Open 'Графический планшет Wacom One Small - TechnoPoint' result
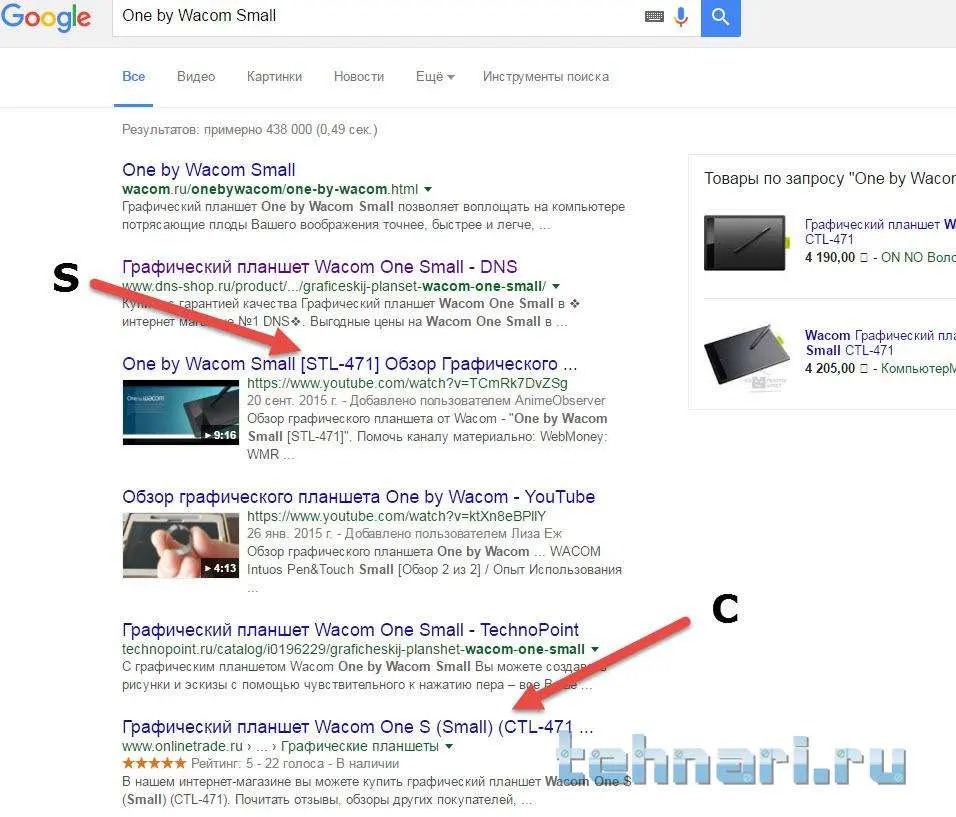 pyautogui.click(x=351, y=630)
